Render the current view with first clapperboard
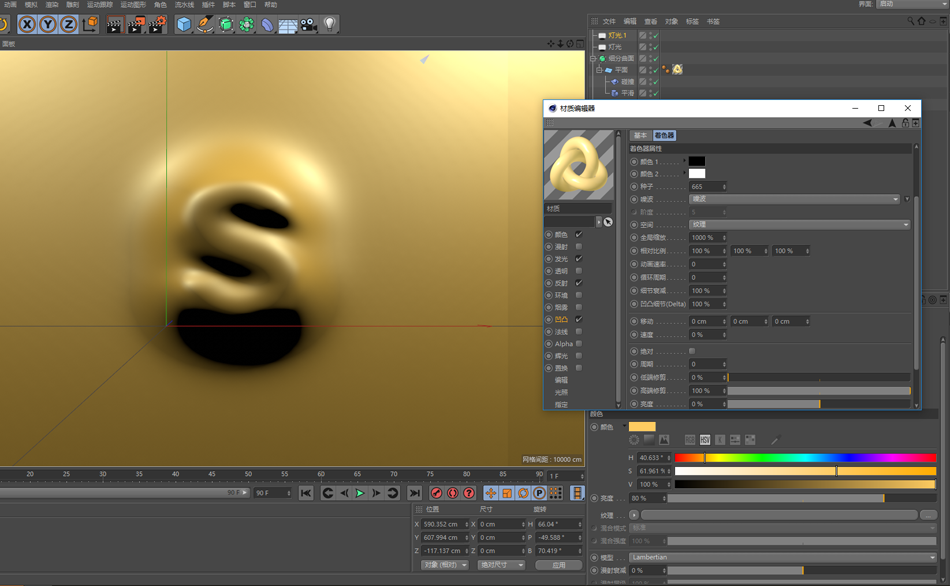 115,24
